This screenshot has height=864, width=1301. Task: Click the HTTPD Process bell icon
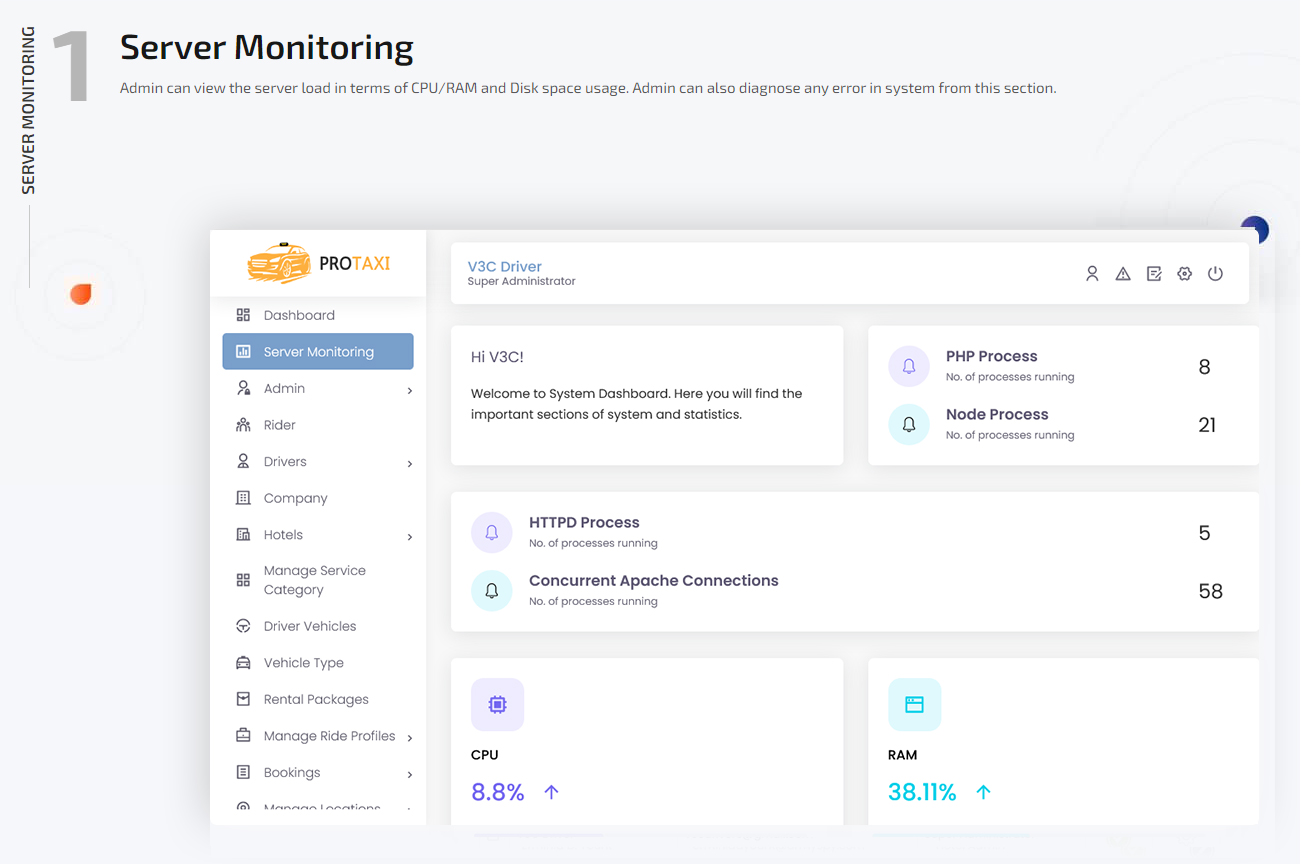point(492,533)
